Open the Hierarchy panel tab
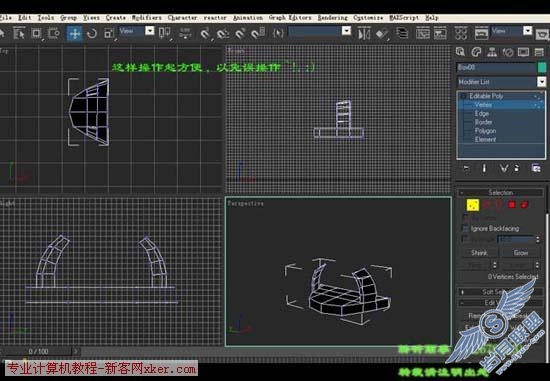The width and height of the screenshot is (550, 381). click(492, 52)
